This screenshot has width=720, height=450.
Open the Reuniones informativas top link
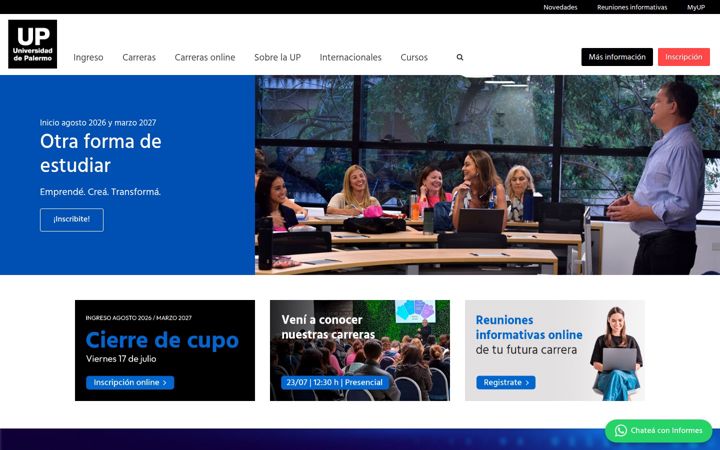(632, 7)
